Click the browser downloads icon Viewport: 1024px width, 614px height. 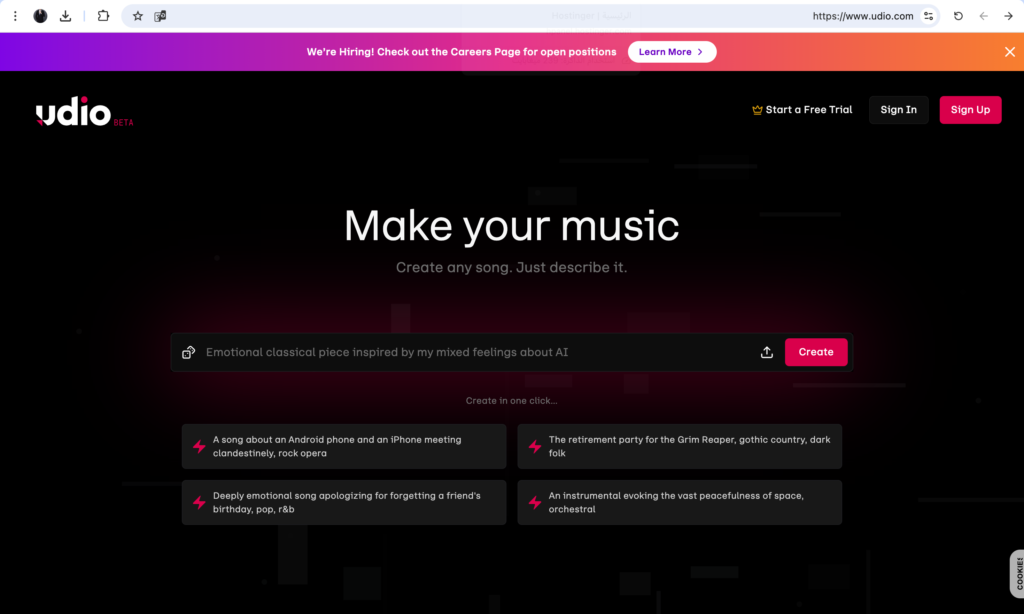pyautogui.click(x=66, y=16)
